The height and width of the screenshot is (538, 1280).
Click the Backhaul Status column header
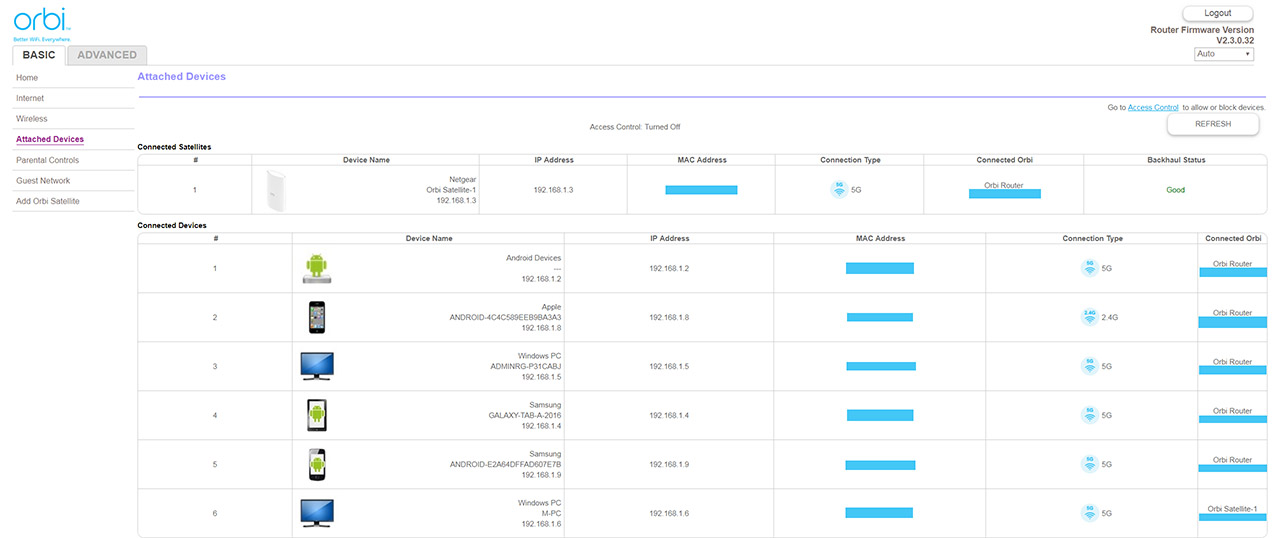(x=1175, y=160)
